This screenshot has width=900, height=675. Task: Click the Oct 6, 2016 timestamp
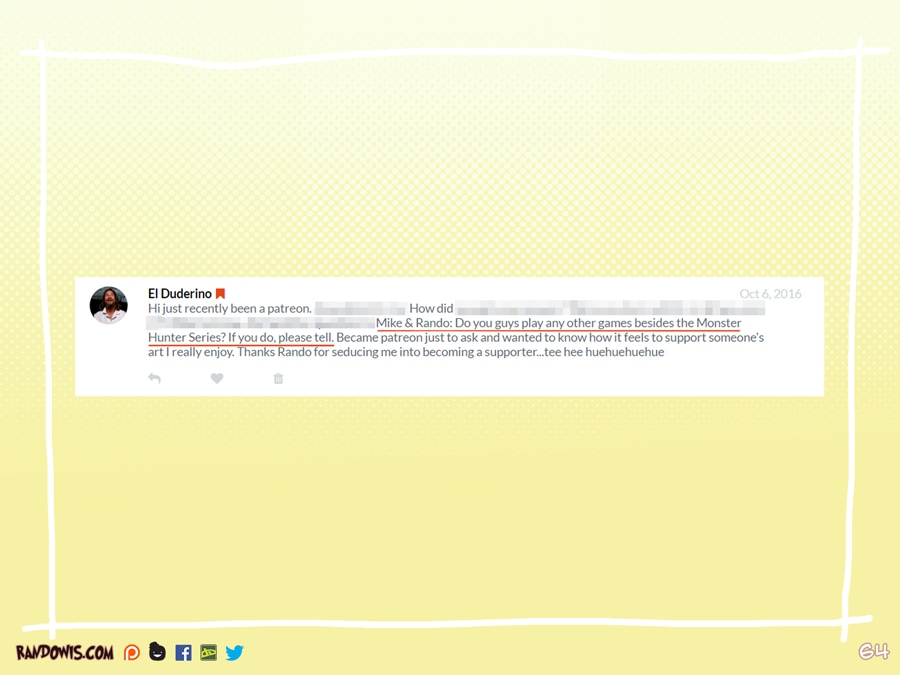[770, 294]
